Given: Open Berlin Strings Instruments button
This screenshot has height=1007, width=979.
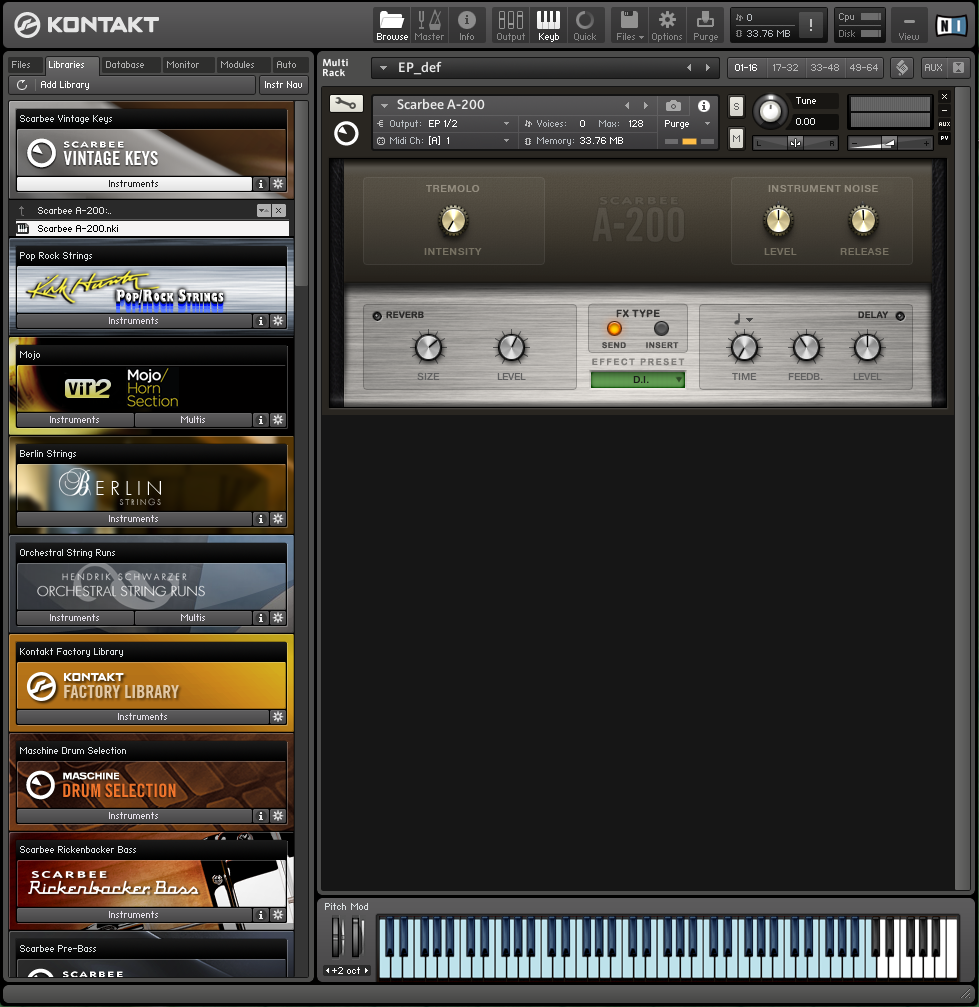Looking at the screenshot, I should 134,518.
